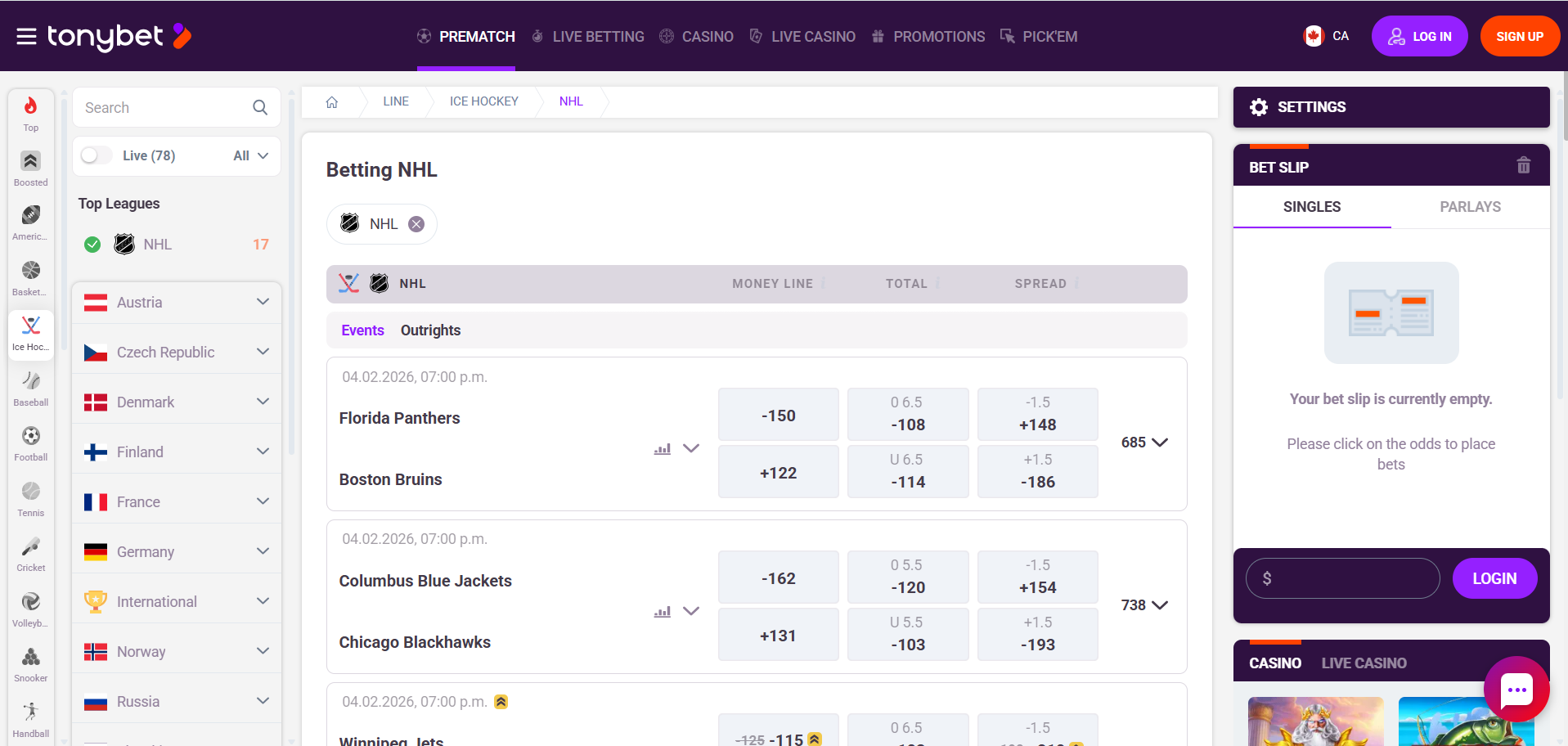Screen dimensions: 1568x746
Task: Select Boston Bruins +122 money line odds
Action: click(x=778, y=472)
